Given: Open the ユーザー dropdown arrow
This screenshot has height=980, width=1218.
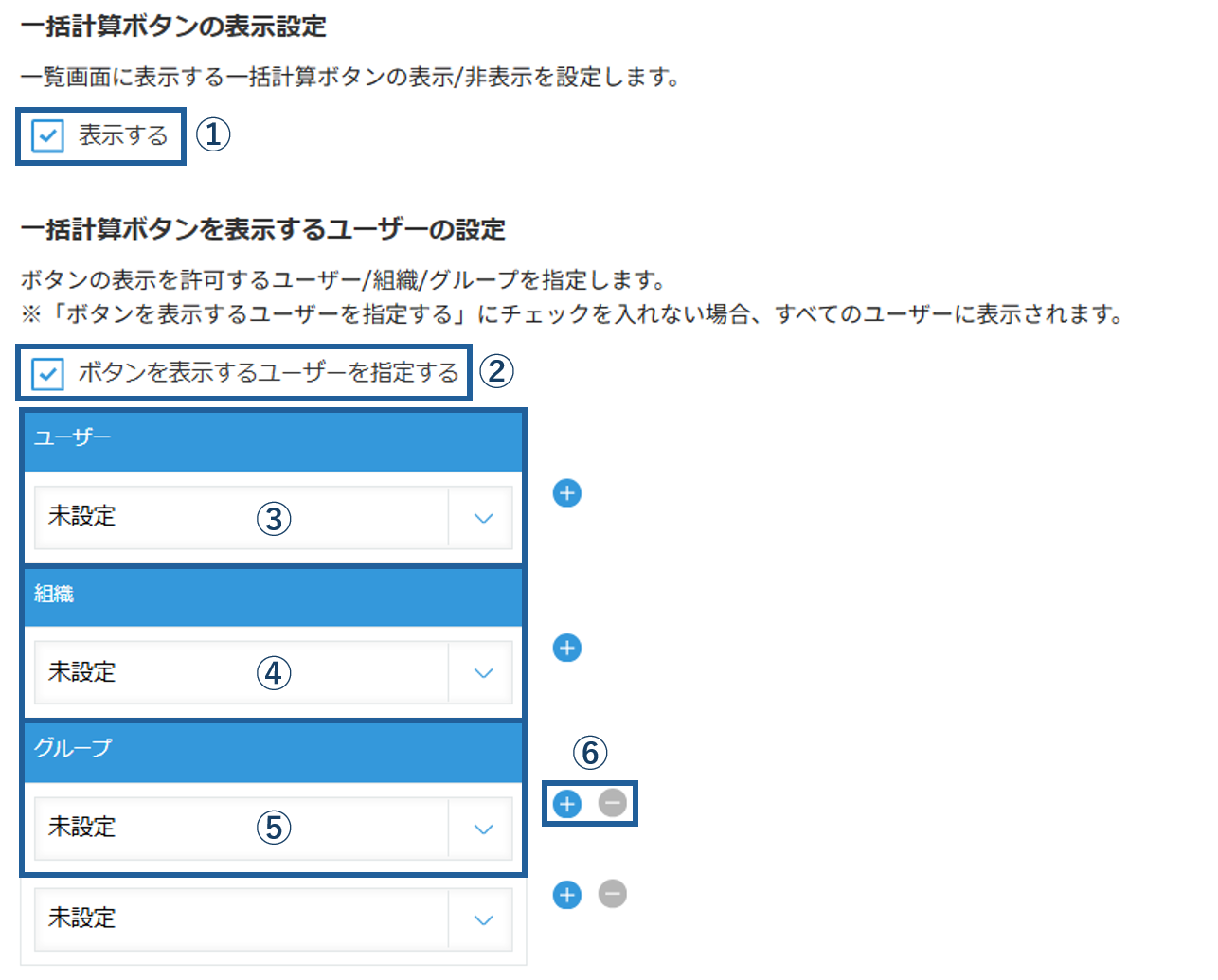Looking at the screenshot, I should 483,518.
